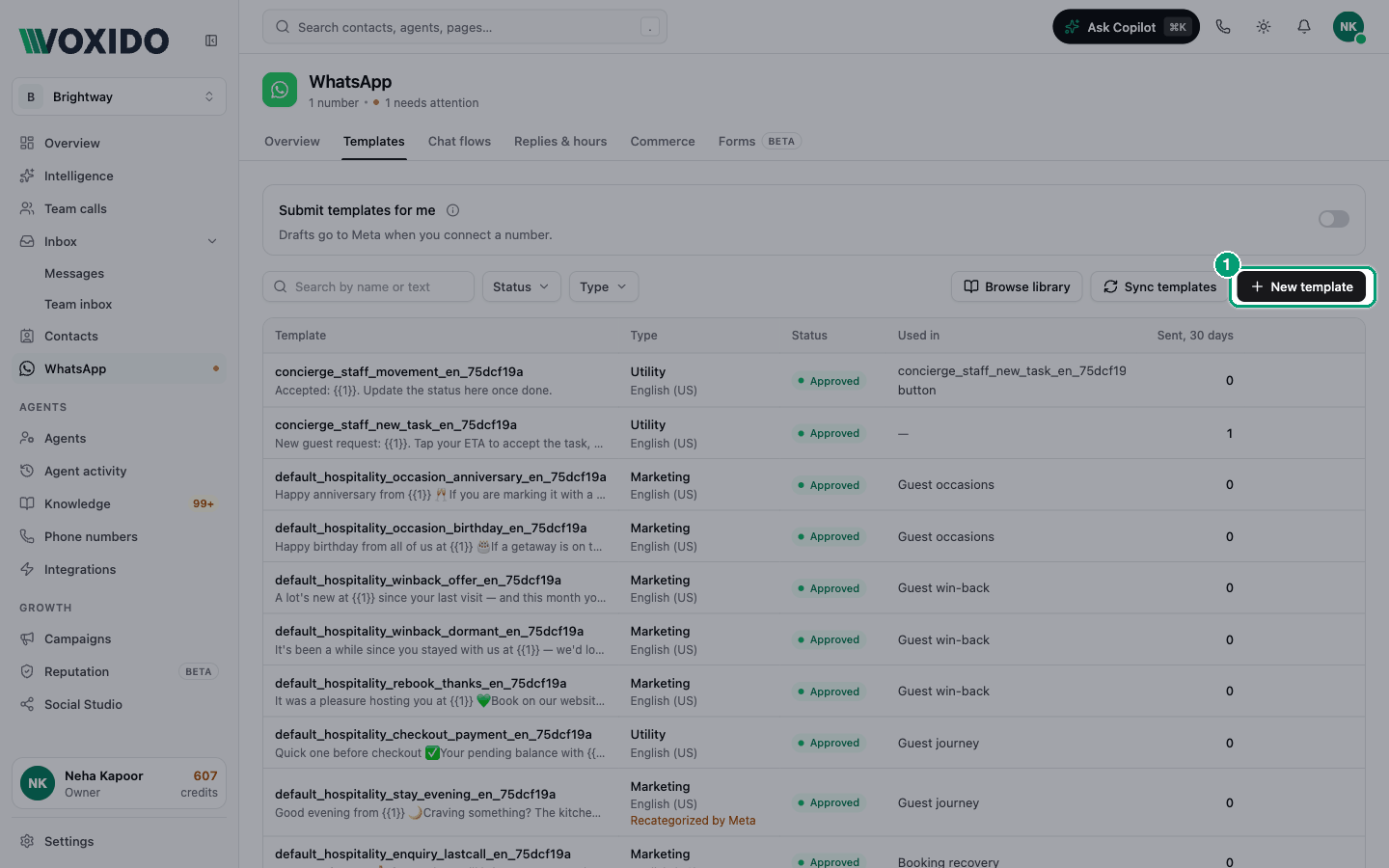The height and width of the screenshot is (868, 1389).
Task: Open the Forms beta tab
Action: coord(759,141)
